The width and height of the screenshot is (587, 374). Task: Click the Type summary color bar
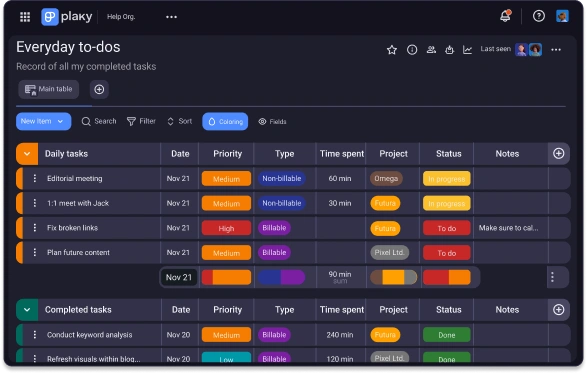pyautogui.click(x=281, y=278)
